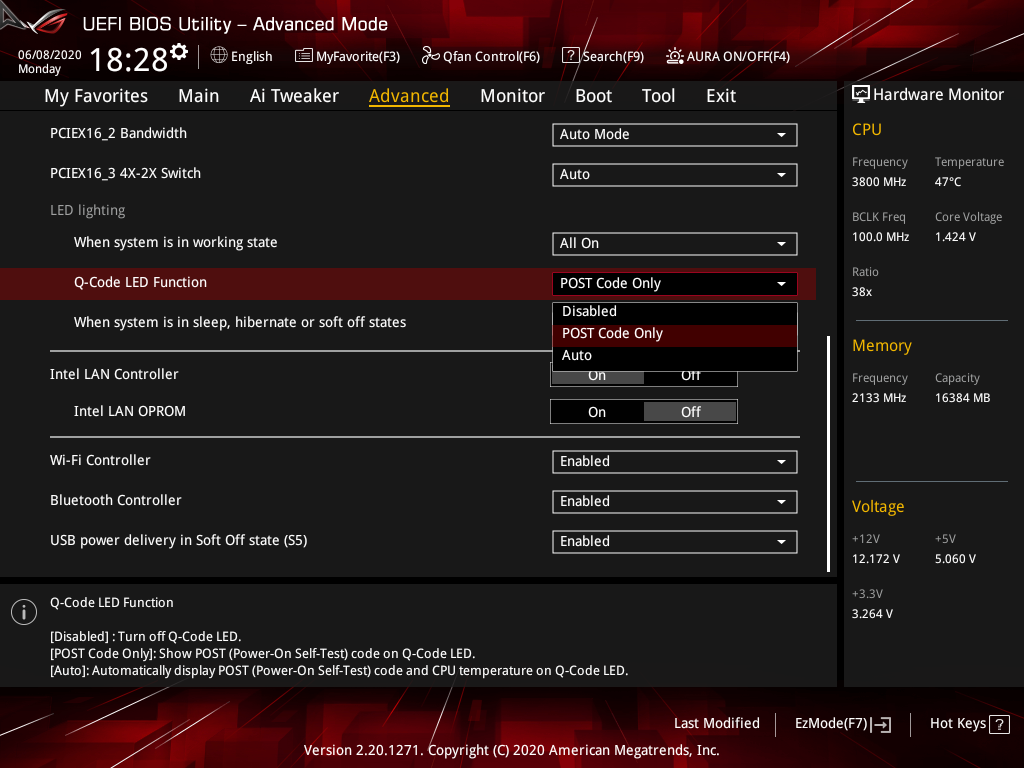This screenshot has width=1024, height=768.
Task: Collapse Q-Code LED Function dropdown
Action: pos(675,283)
